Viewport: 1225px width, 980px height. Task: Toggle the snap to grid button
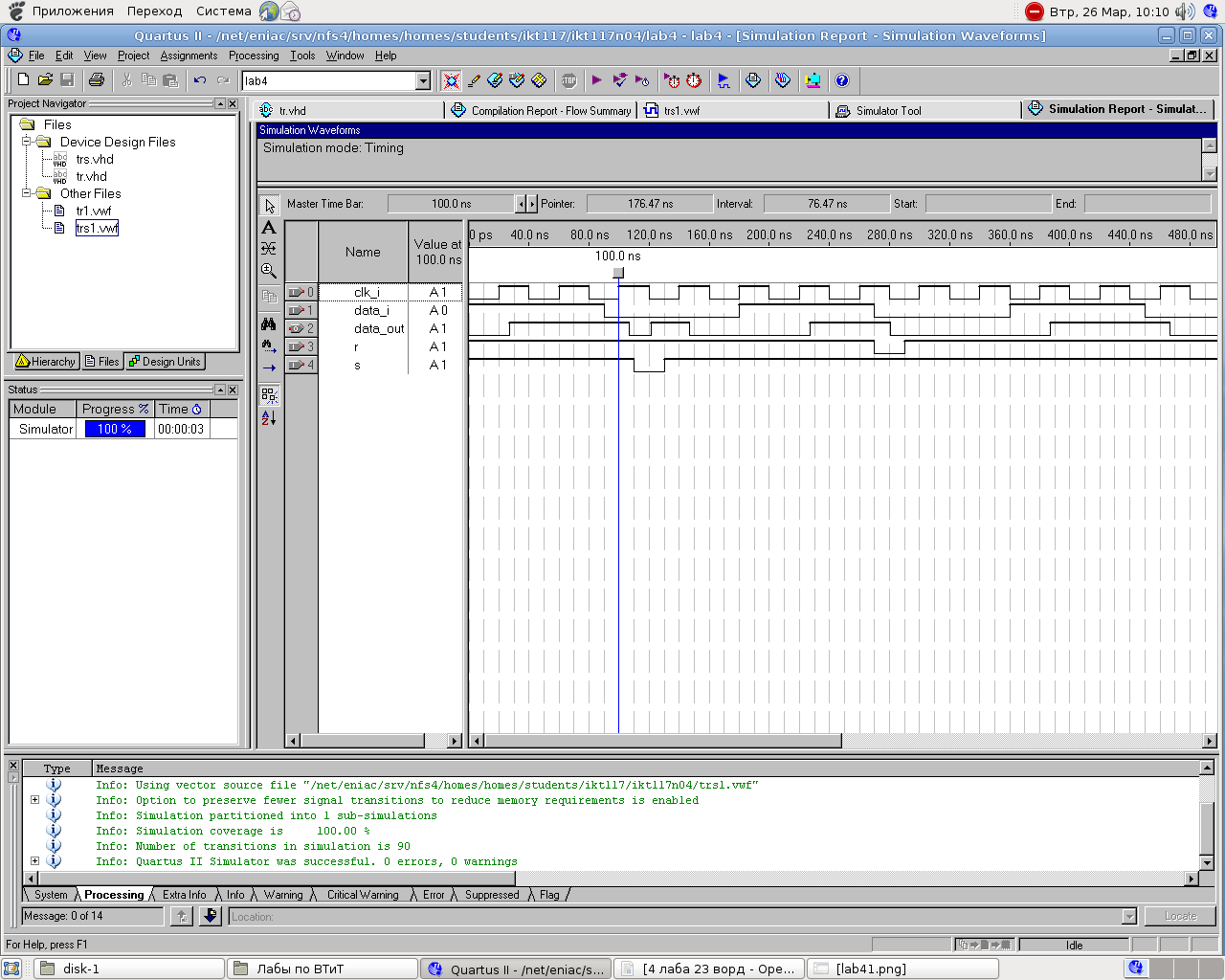pyautogui.click(x=269, y=394)
